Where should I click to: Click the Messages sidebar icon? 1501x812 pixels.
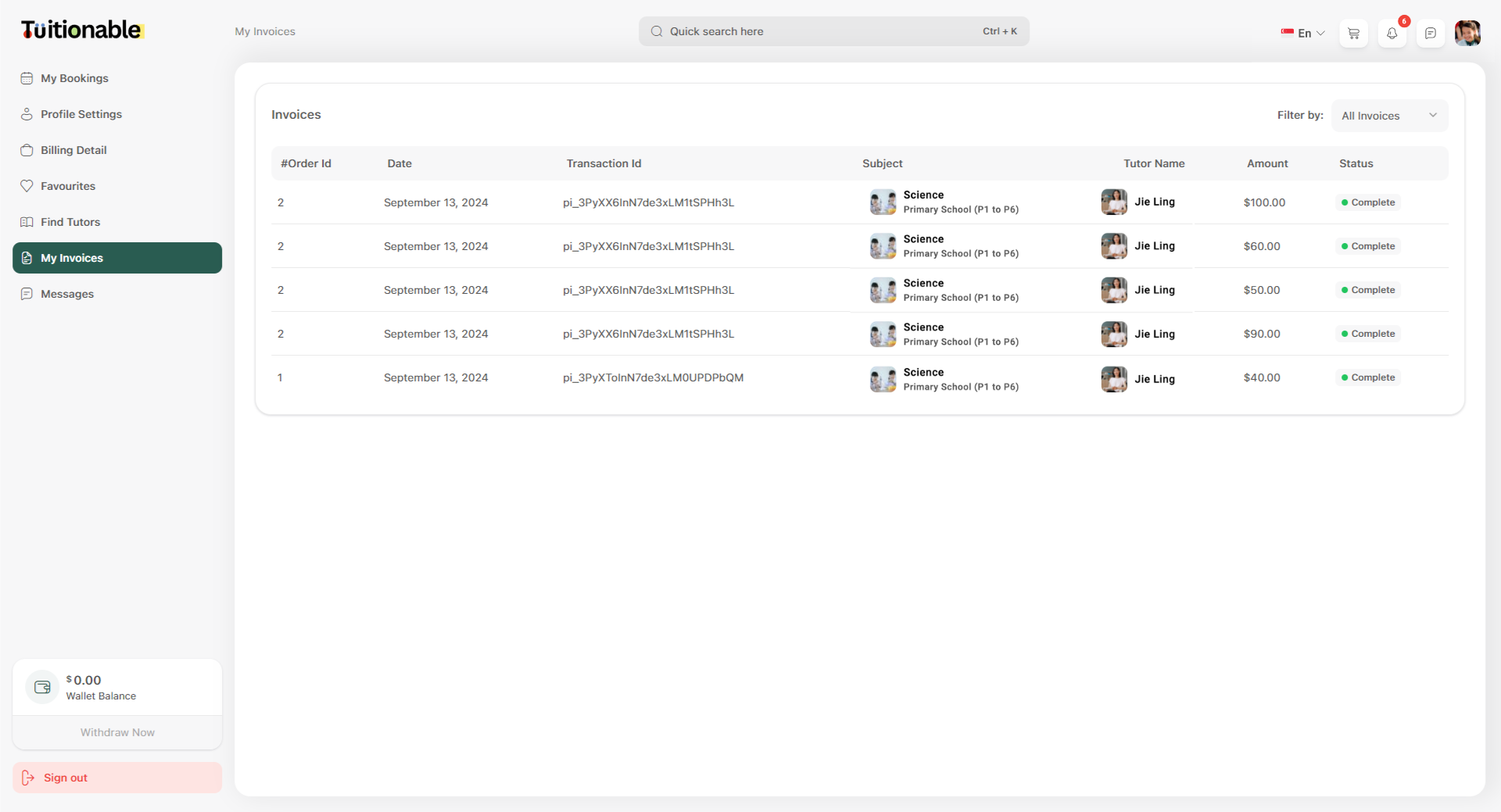27,294
